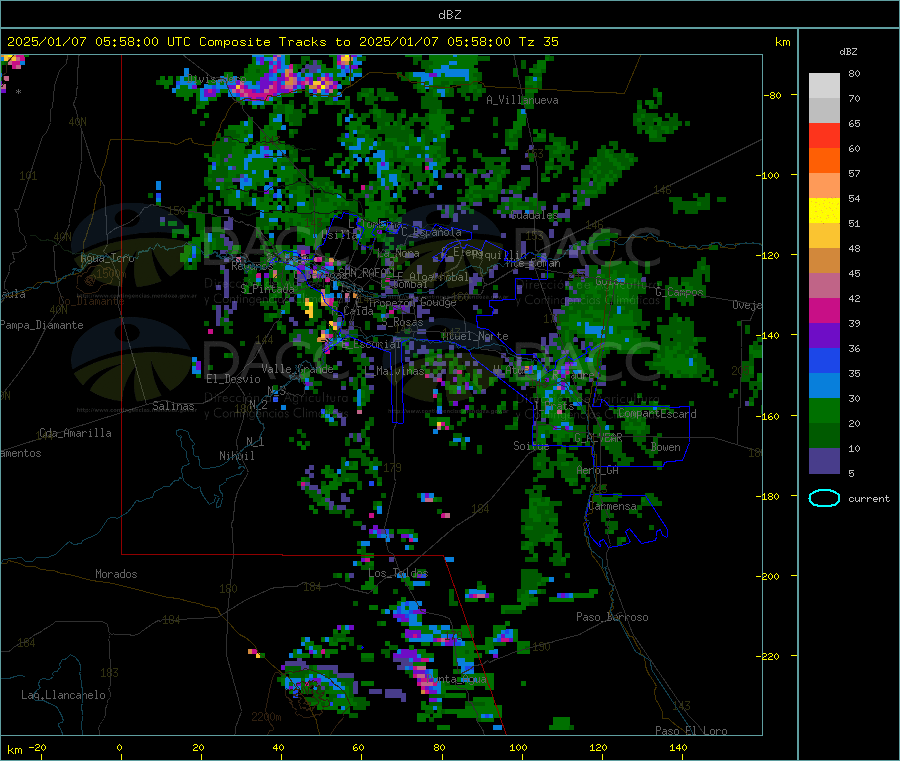Click the '80' value atop the dBZ legend
Viewport: 900px width, 761px height.
[854, 73]
